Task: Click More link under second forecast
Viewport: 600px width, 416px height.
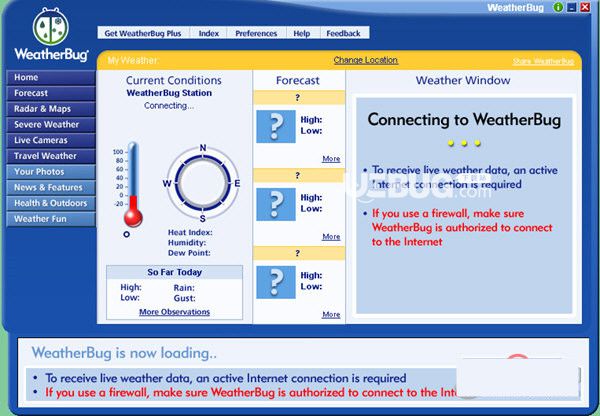Action: [x=331, y=237]
